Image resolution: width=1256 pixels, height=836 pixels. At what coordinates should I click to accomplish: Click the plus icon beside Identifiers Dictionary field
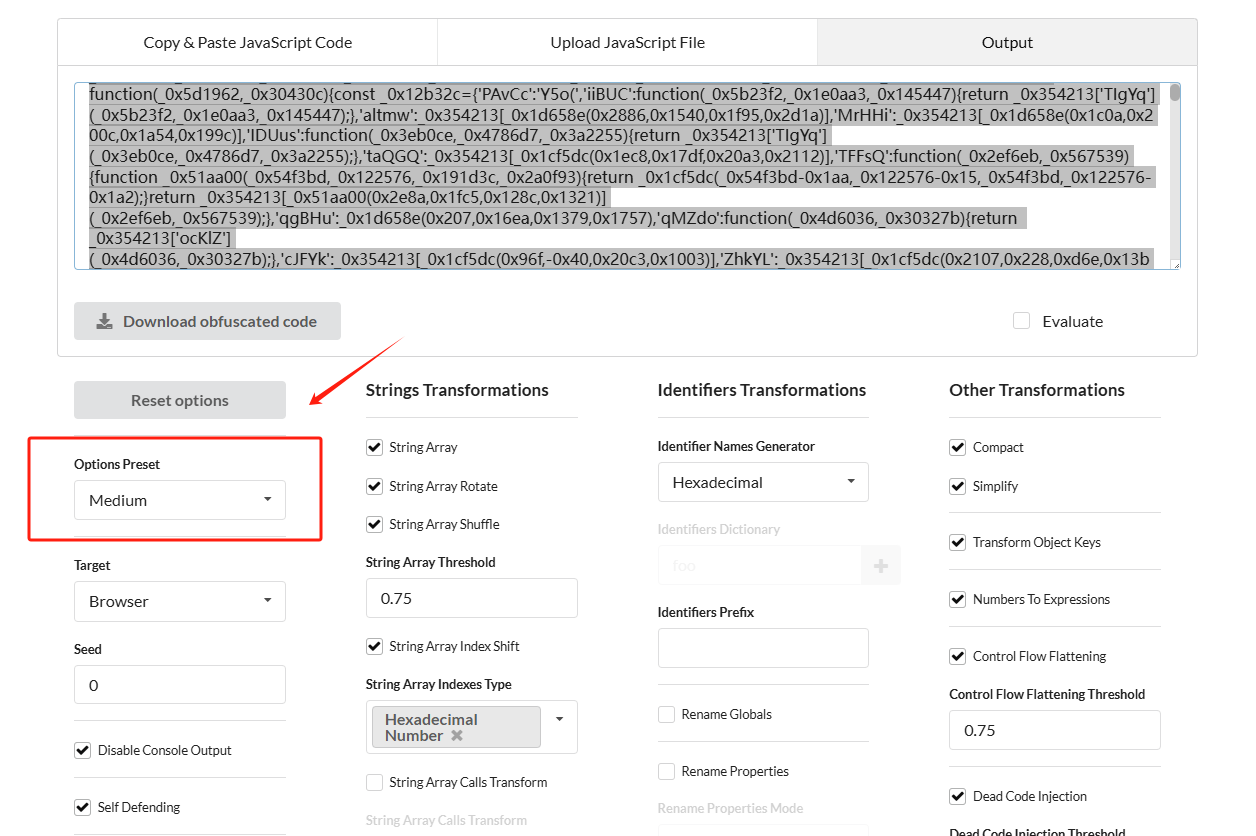(881, 565)
